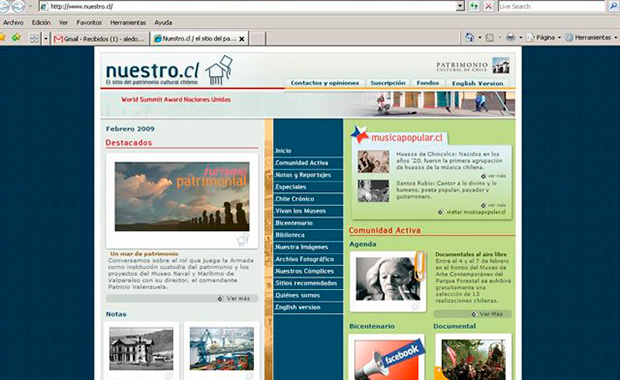Open a new blank tab
The height and width of the screenshot is (380, 620).
(x=257, y=39)
